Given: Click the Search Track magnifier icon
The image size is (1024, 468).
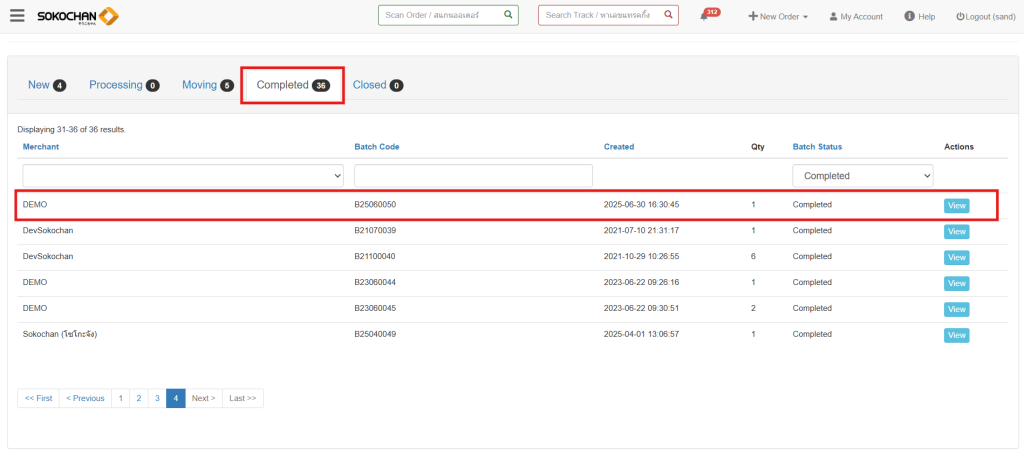Looking at the screenshot, I should (x=668, y=15).
